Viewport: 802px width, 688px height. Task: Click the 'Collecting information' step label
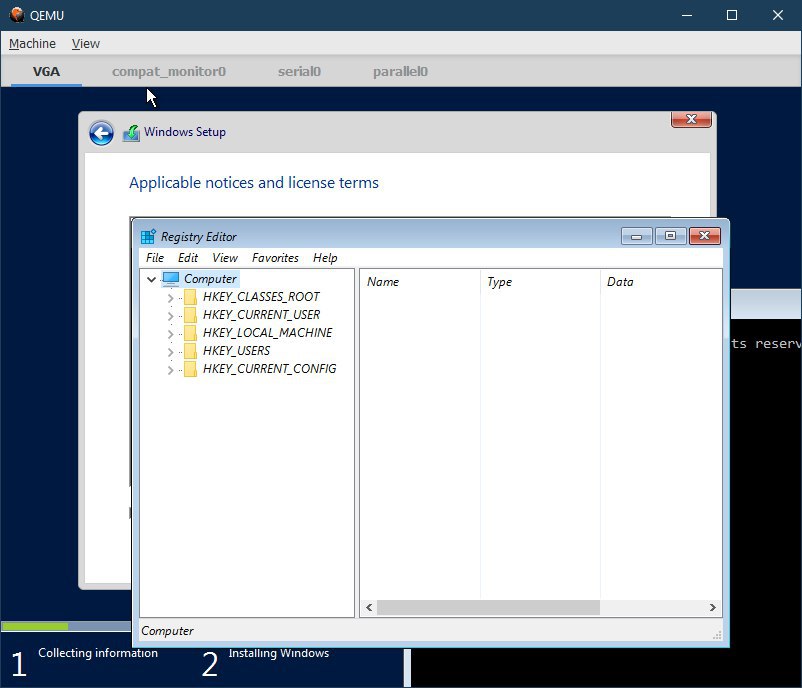[x=98, y=653]
